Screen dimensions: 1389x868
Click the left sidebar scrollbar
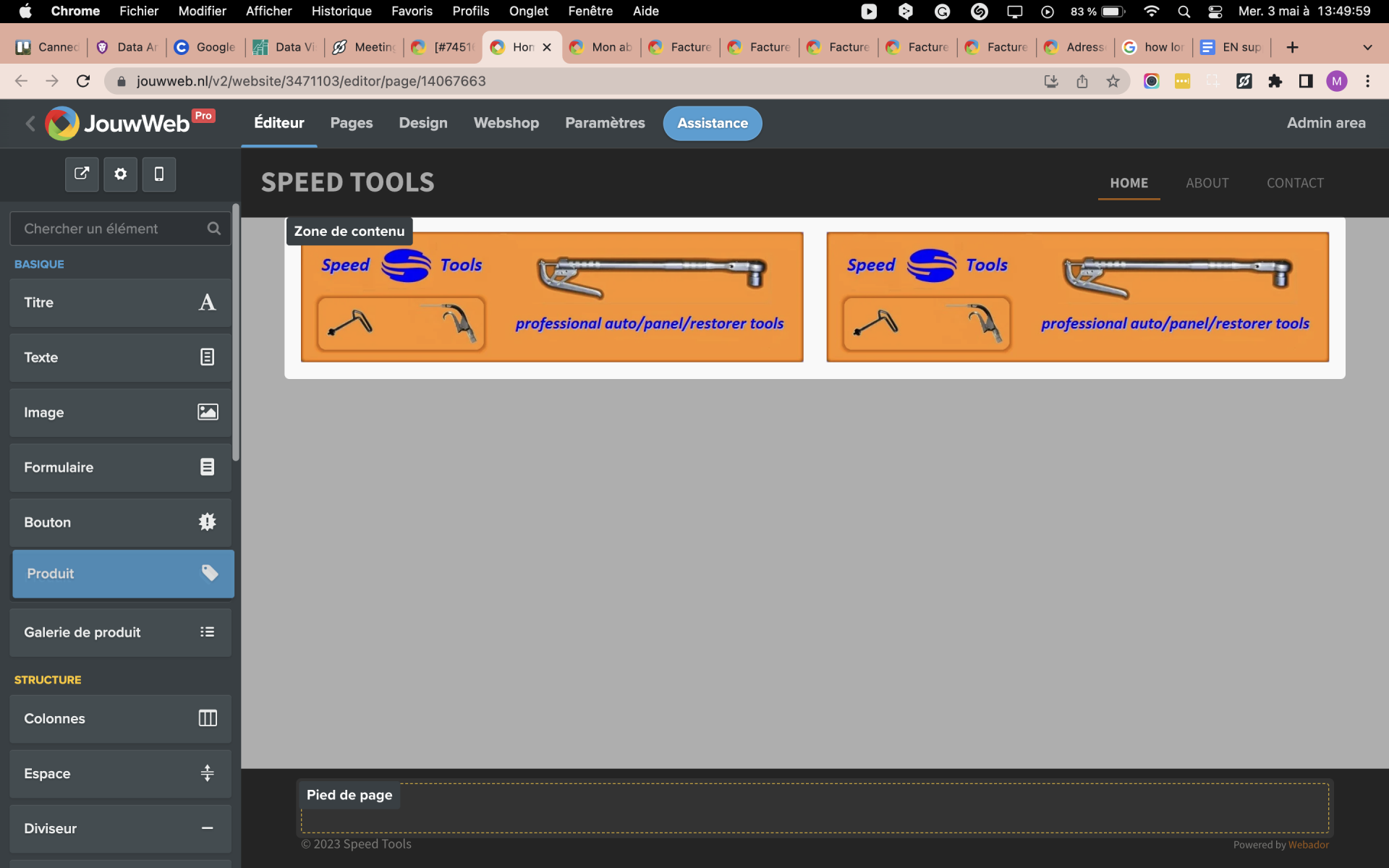236,333
